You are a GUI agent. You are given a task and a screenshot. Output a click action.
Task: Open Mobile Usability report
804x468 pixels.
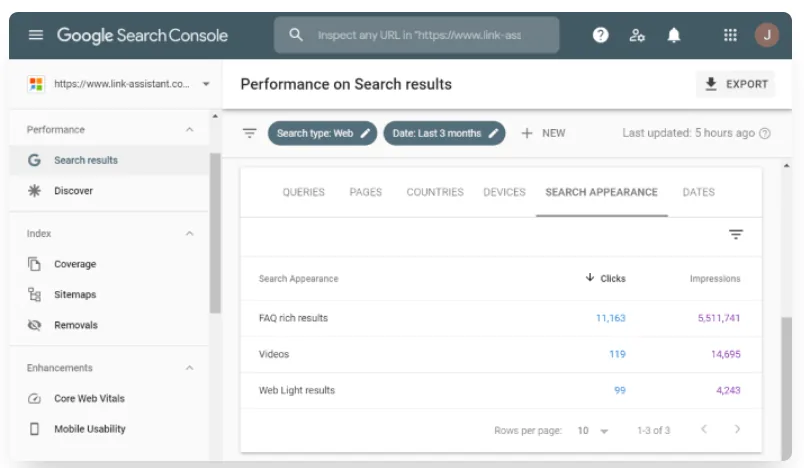point(109,429)
